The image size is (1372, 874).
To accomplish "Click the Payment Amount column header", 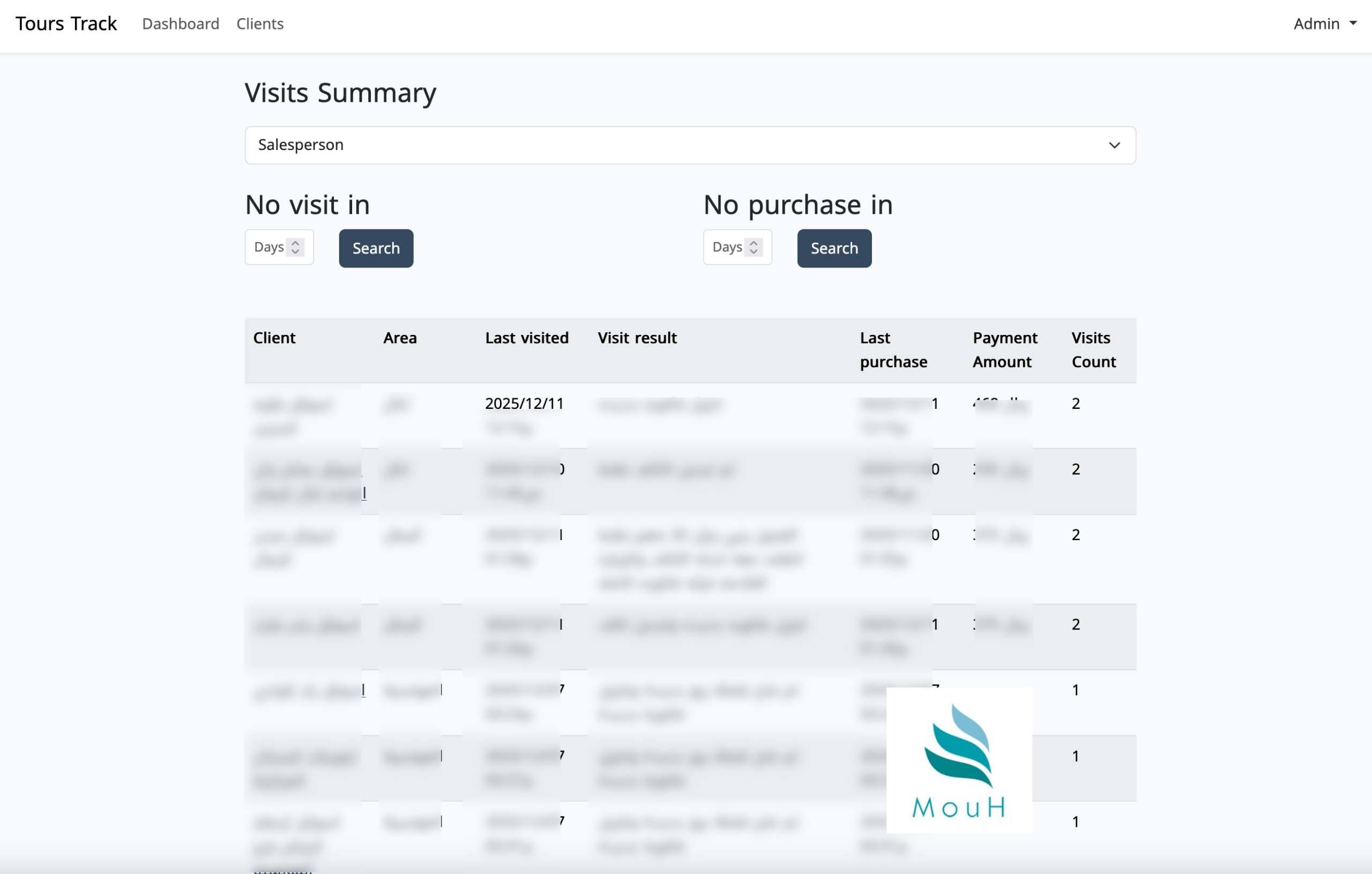I will pyautogui.click(x=1004, y=350).
